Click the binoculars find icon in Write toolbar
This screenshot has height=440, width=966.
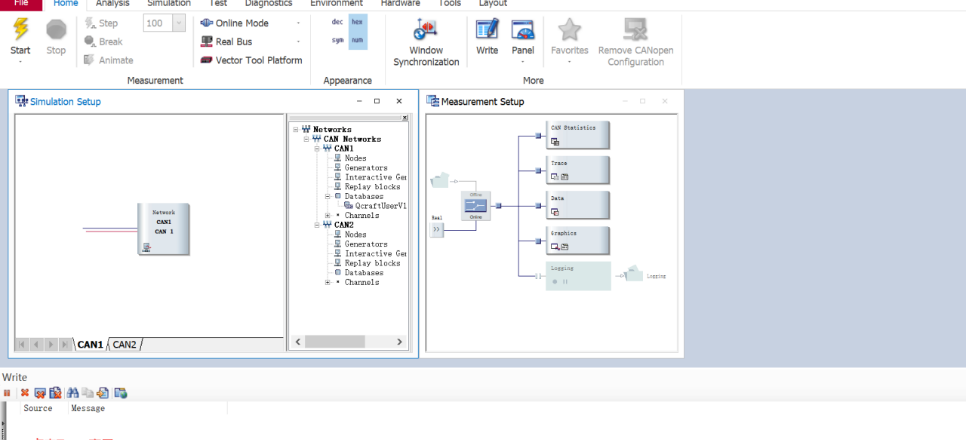click(x=73, y=393)
